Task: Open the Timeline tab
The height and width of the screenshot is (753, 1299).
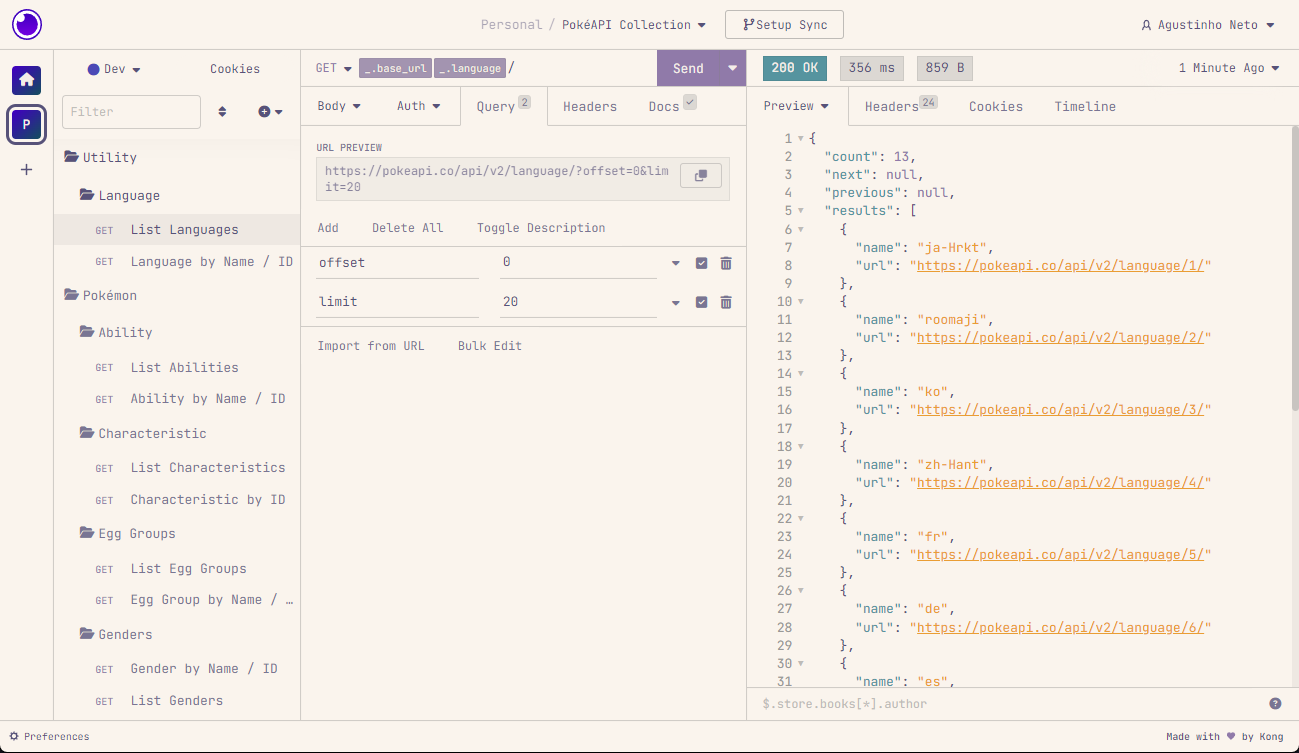Action: point(1085,106)
